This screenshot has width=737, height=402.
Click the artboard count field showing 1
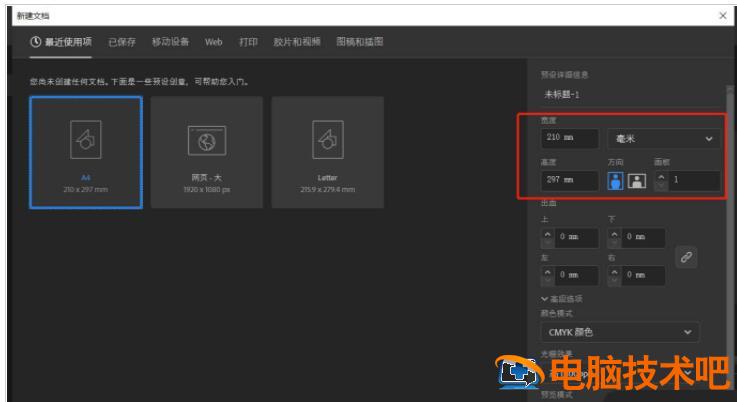pos(694,180)
